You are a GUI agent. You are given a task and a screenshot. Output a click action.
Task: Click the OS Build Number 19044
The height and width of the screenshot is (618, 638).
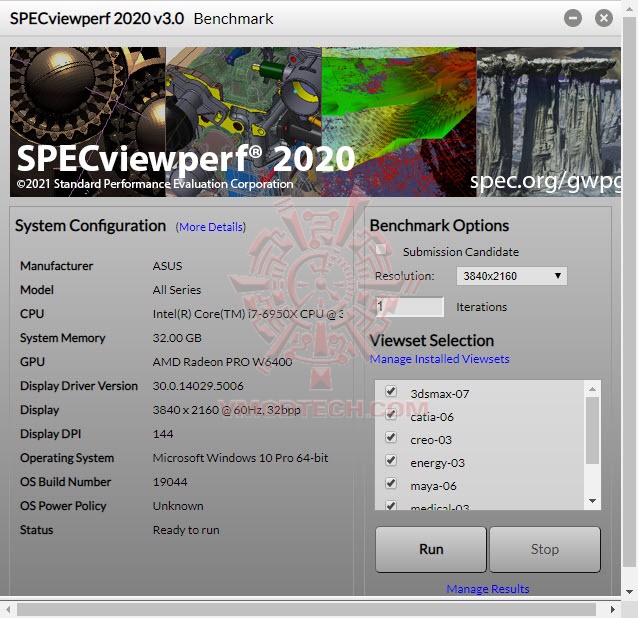[170, 482]
